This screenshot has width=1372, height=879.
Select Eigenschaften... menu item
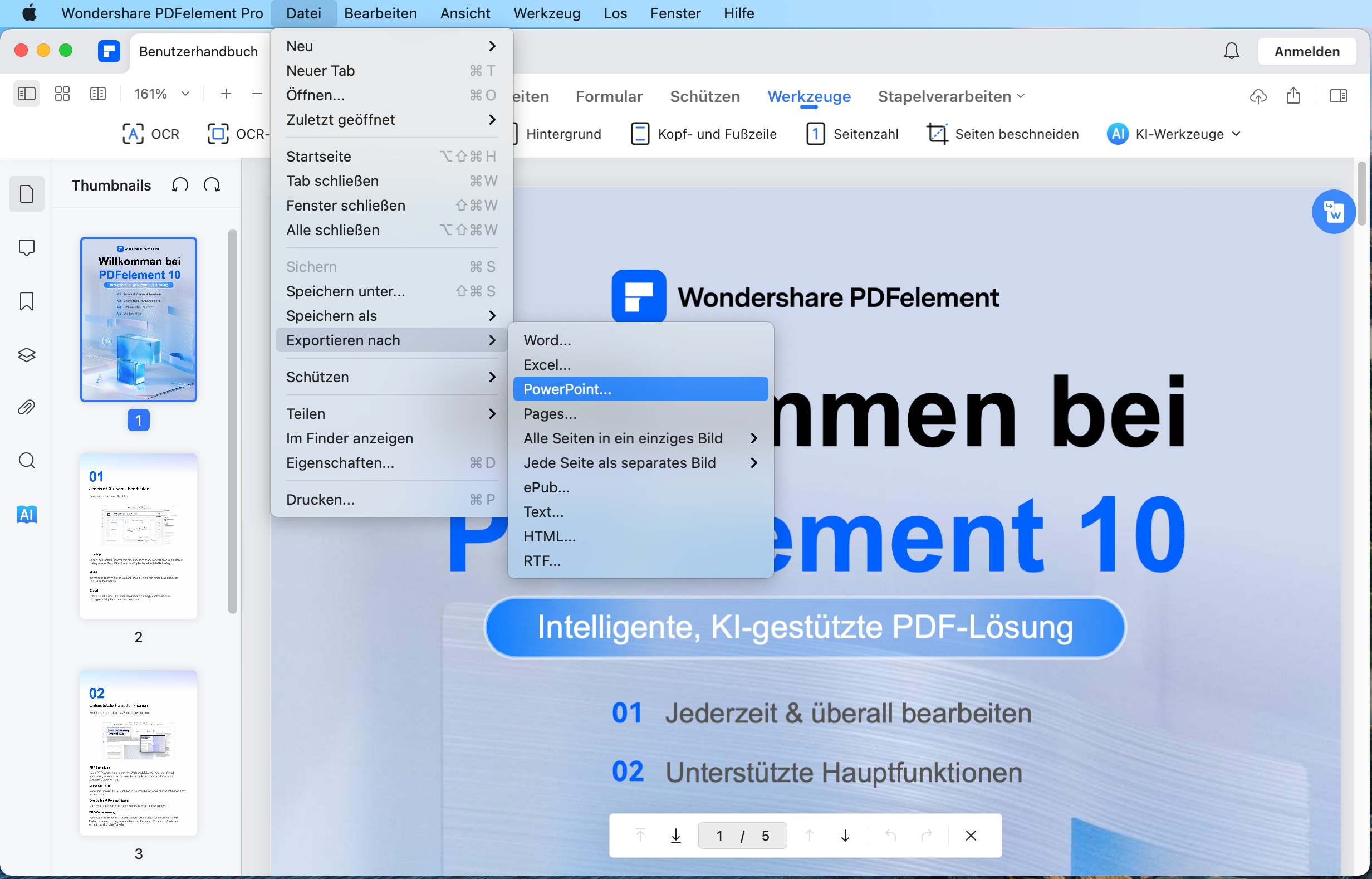391,463
